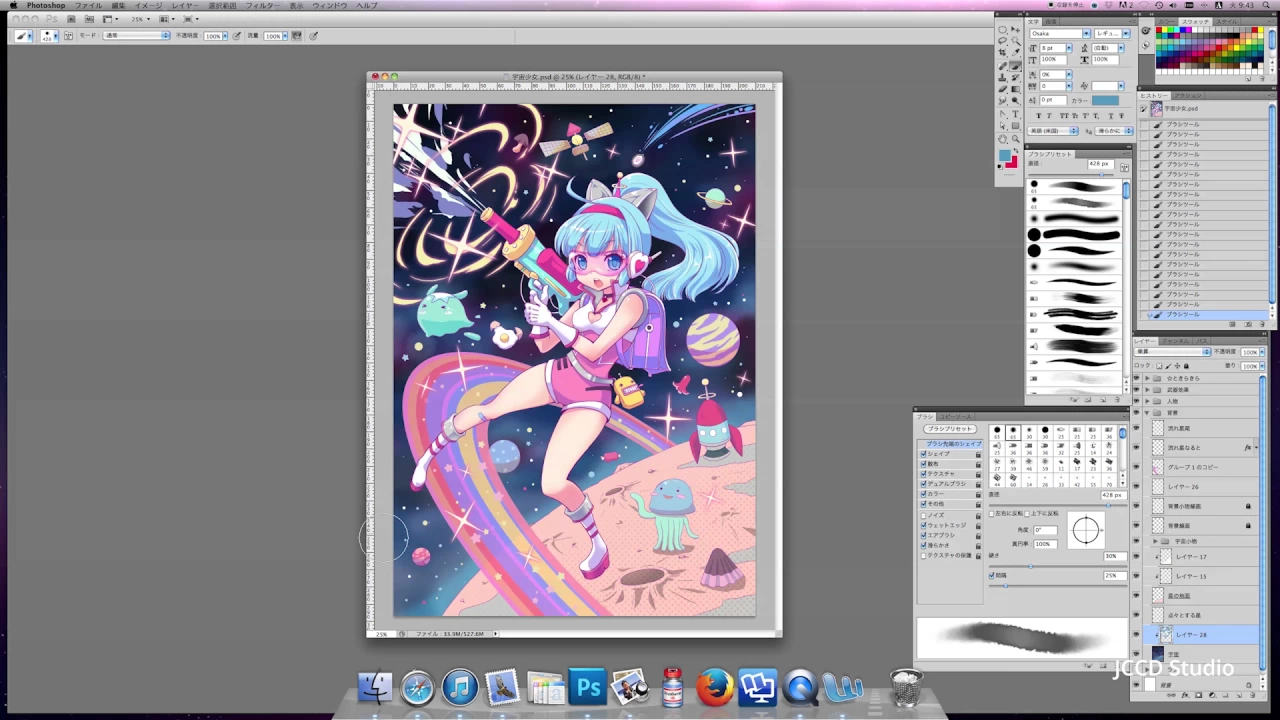This screenshot has width=1280, height=720.
Task: Open iTunes from the Dock
Action: [x=460, y=687]
